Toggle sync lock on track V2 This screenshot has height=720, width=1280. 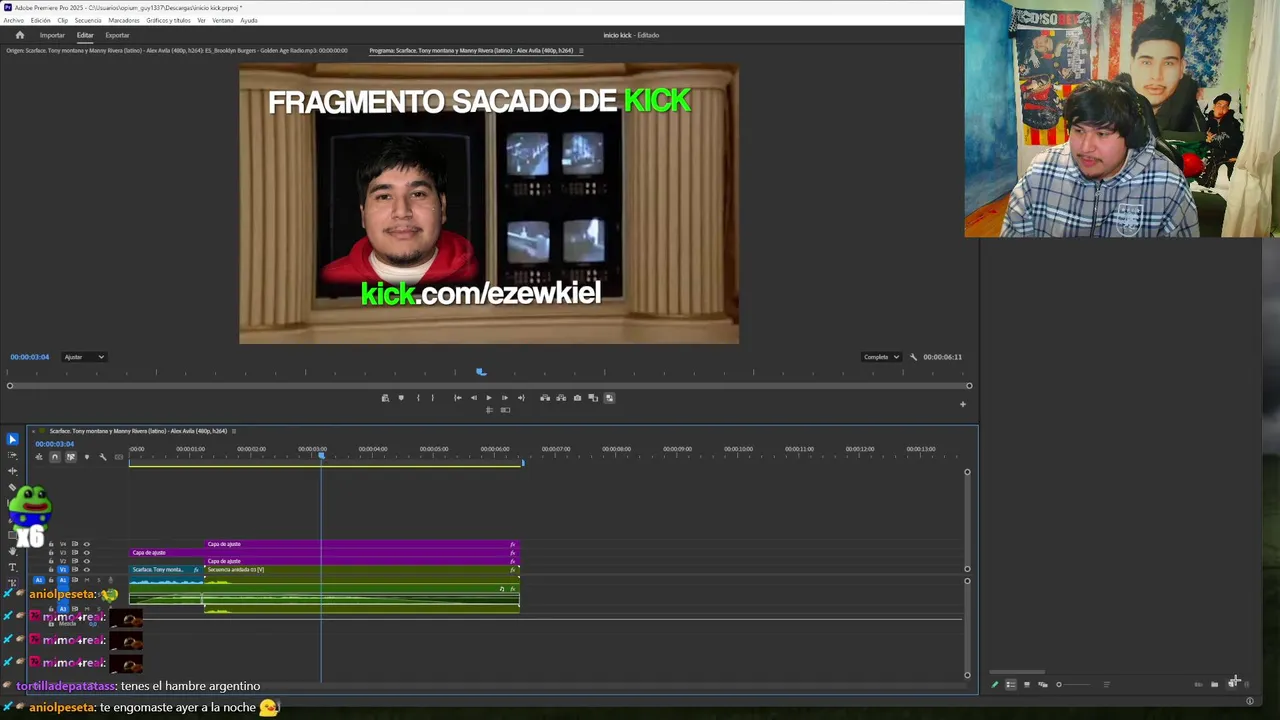point(75,561)
